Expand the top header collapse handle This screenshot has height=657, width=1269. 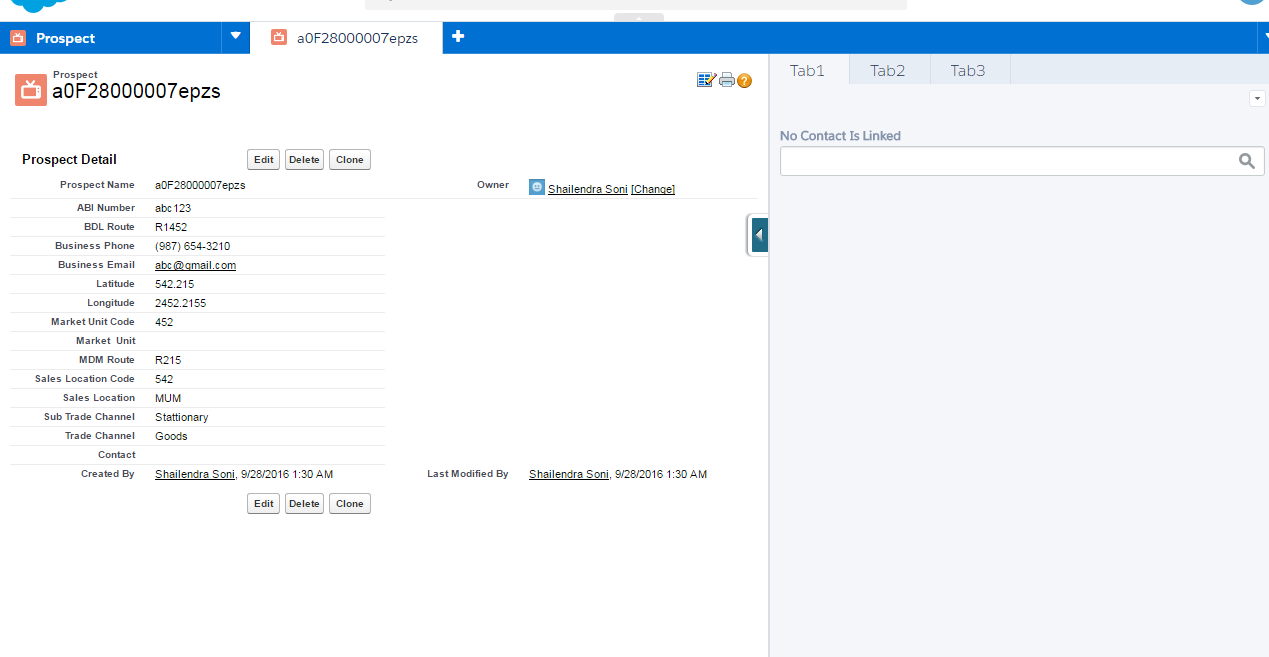click(639, 17)
